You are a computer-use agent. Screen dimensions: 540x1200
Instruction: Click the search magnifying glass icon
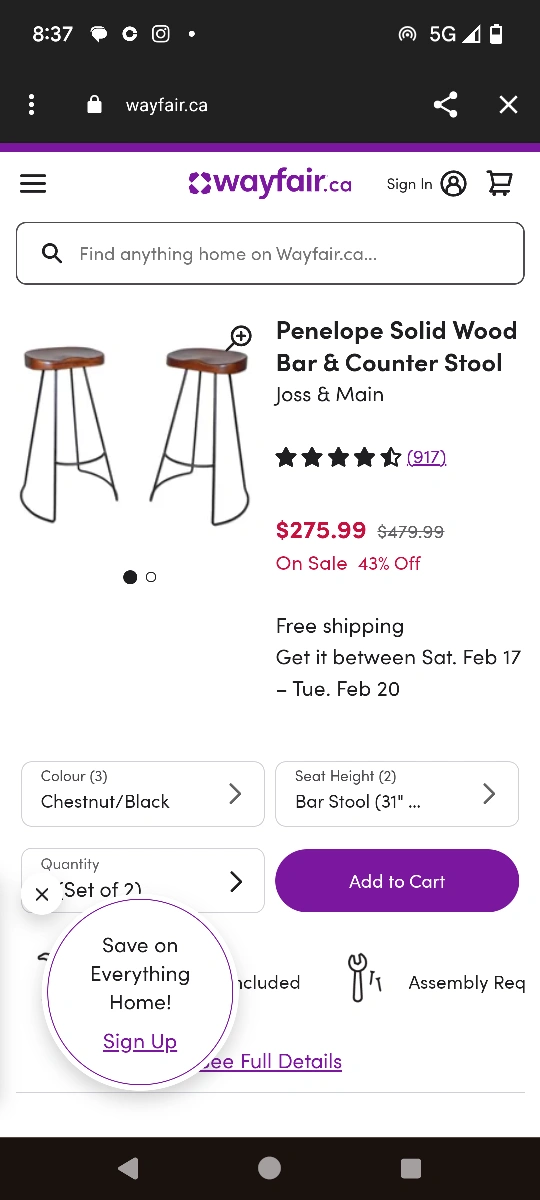52,253
